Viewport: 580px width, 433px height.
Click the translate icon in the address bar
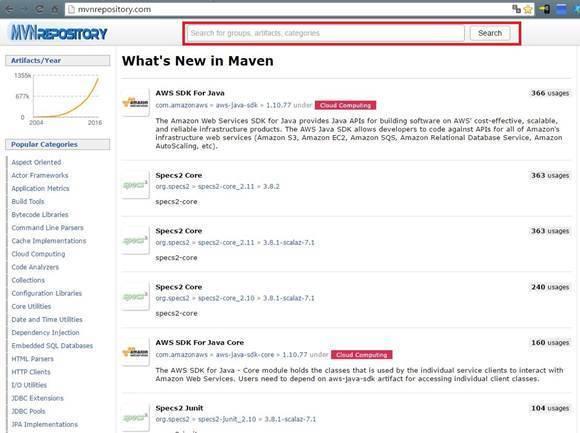[x=516, y=9]
